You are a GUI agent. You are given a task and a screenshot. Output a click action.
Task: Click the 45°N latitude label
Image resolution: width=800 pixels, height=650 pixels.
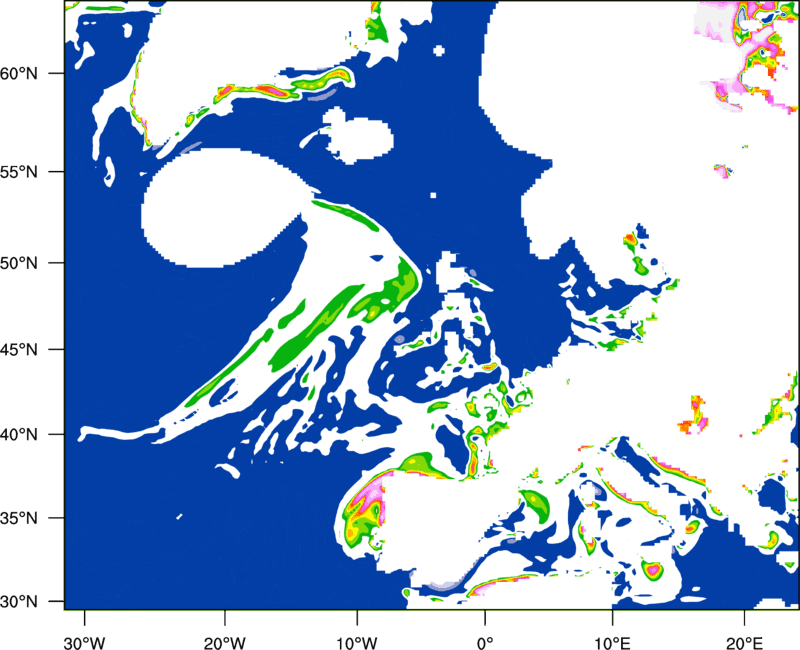tap(19, 350)
